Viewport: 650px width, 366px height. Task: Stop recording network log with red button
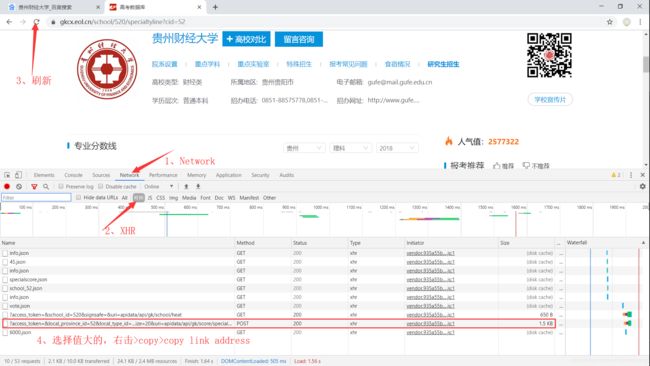tap(7, 187)
